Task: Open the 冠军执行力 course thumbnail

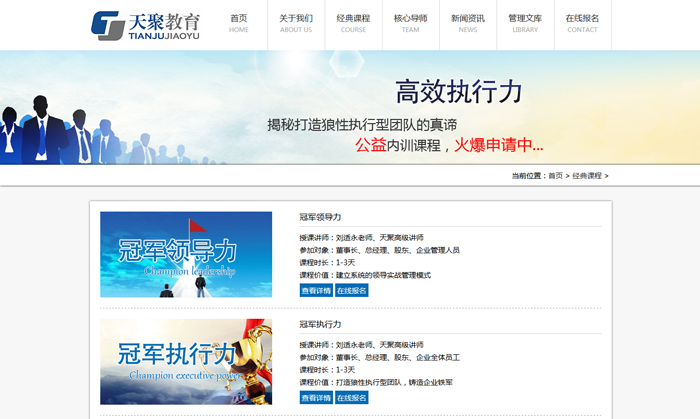Action: click(x=186, y=362)
